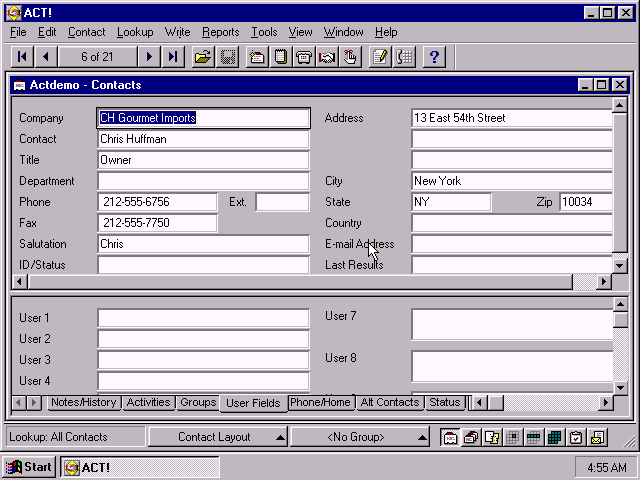The height and width of the screenshot is (480, 640).
Task: Open the Lookup menu
Action: coord(135,32)
